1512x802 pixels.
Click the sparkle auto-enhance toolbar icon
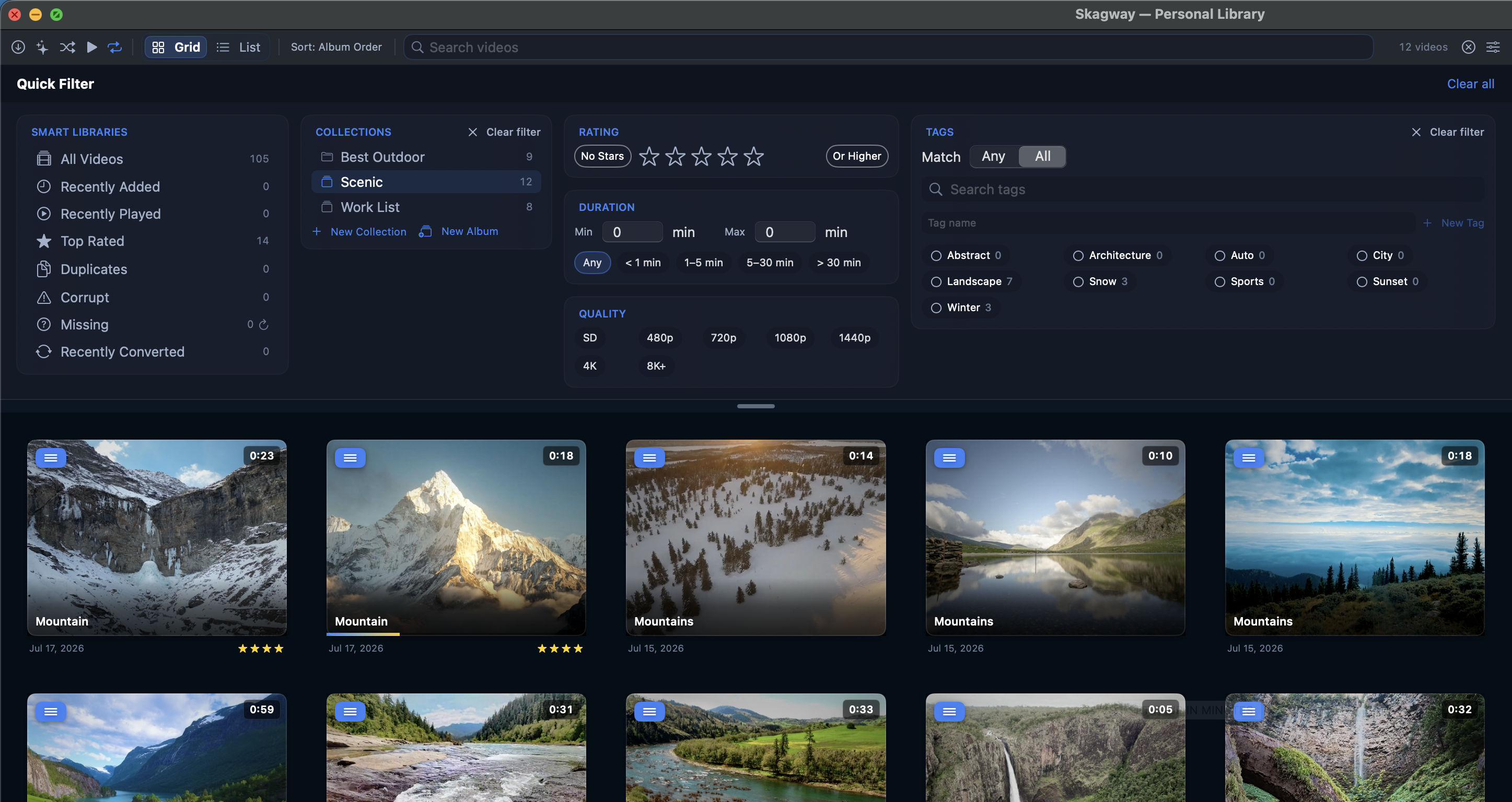point(42,47)
